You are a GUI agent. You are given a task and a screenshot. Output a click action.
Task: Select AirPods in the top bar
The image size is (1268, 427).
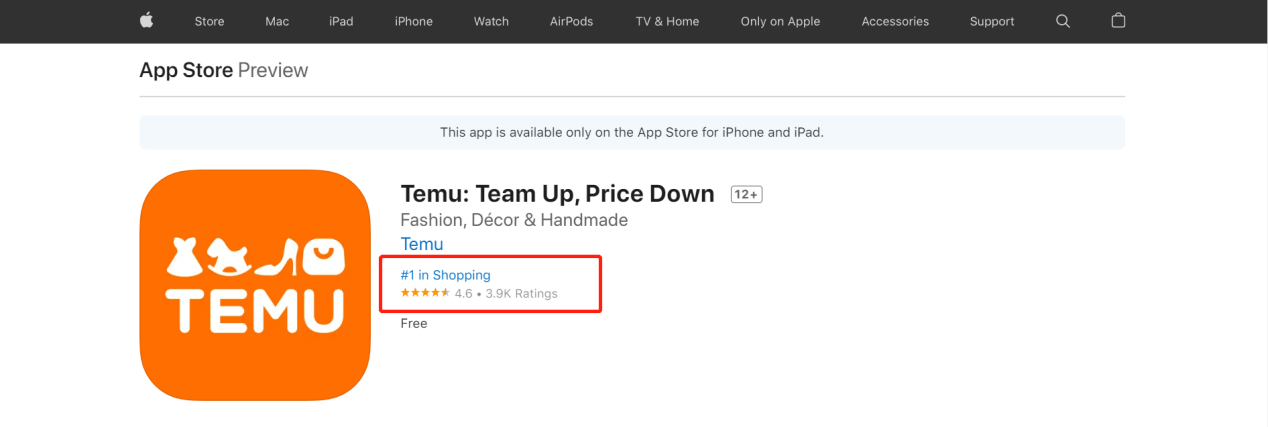point(572,21)
